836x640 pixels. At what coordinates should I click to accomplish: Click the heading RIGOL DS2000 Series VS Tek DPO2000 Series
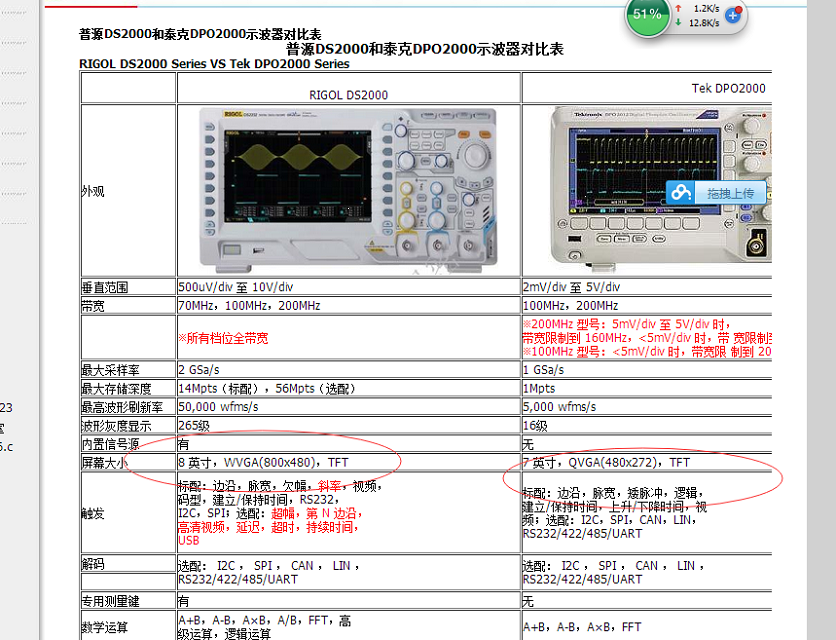click(x=214, y=64)
